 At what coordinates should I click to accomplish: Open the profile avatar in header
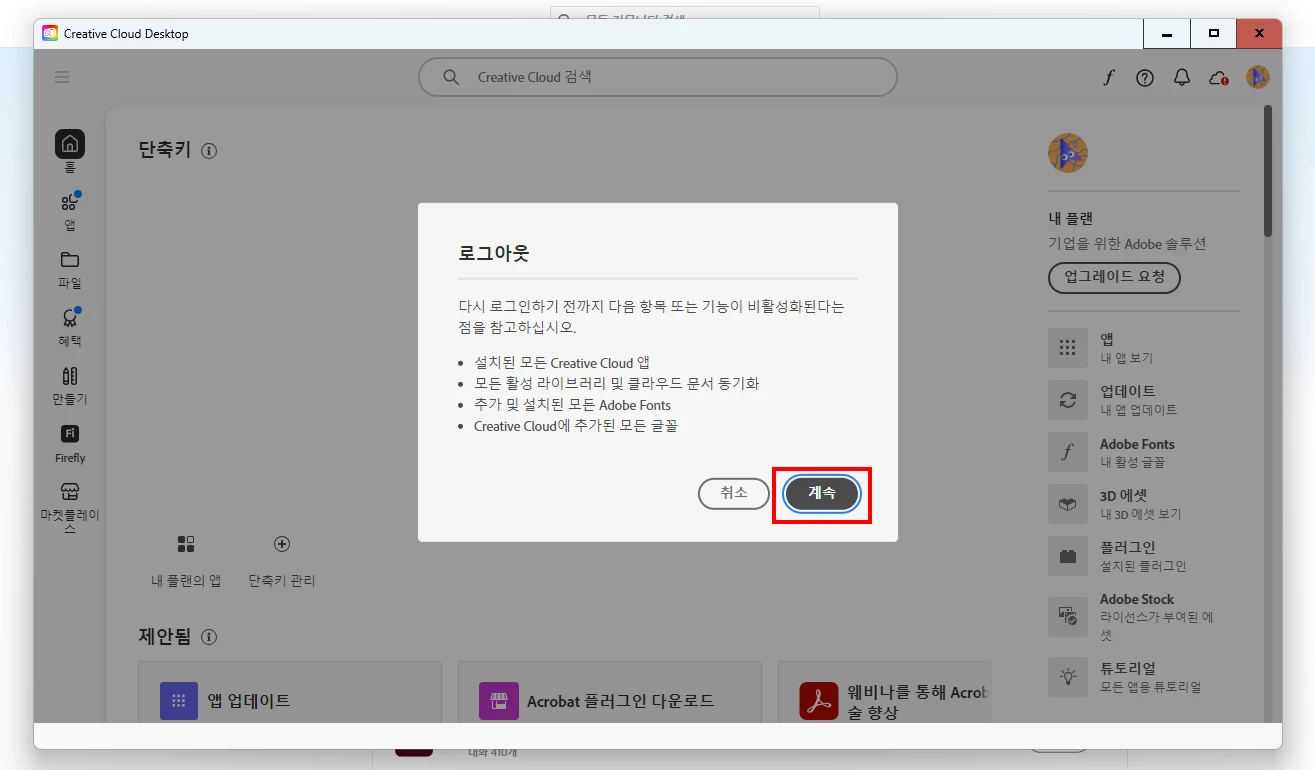(x=1257, y=77)
